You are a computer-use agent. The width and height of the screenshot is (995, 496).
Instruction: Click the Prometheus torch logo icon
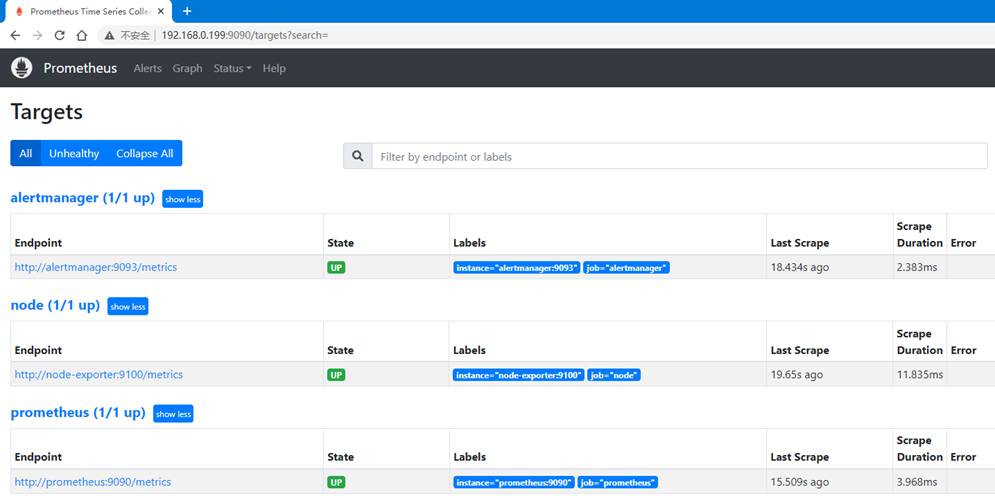coord(22,68)
